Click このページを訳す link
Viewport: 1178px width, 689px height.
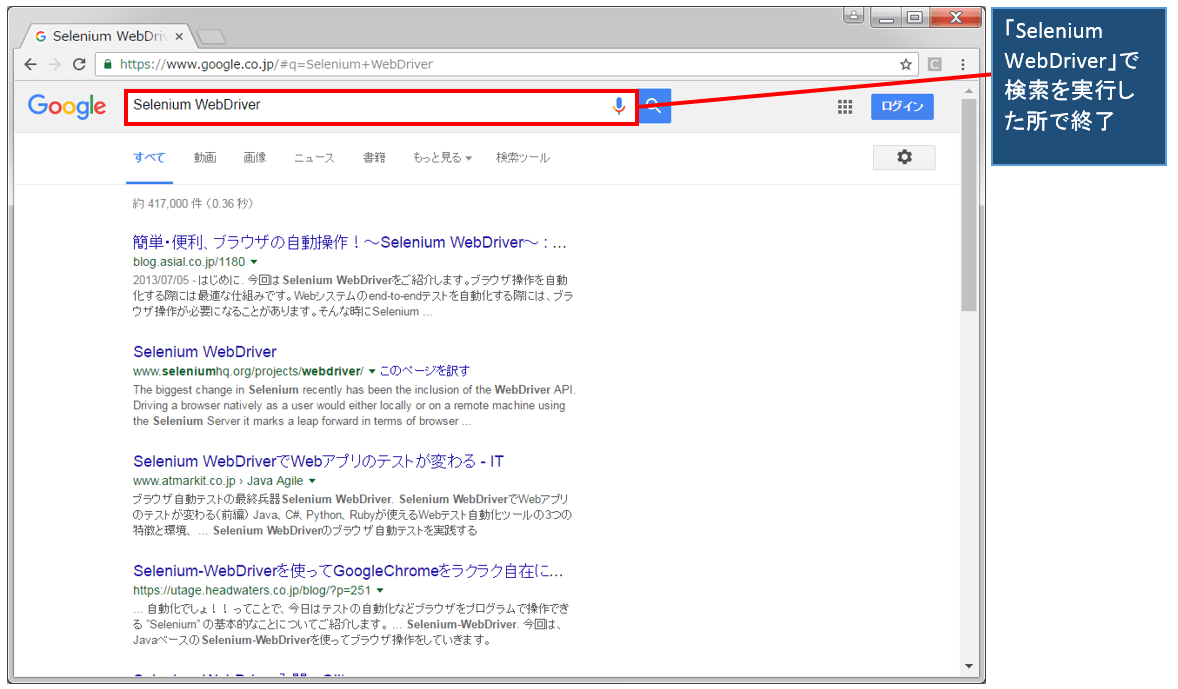(x=424, y=371)
